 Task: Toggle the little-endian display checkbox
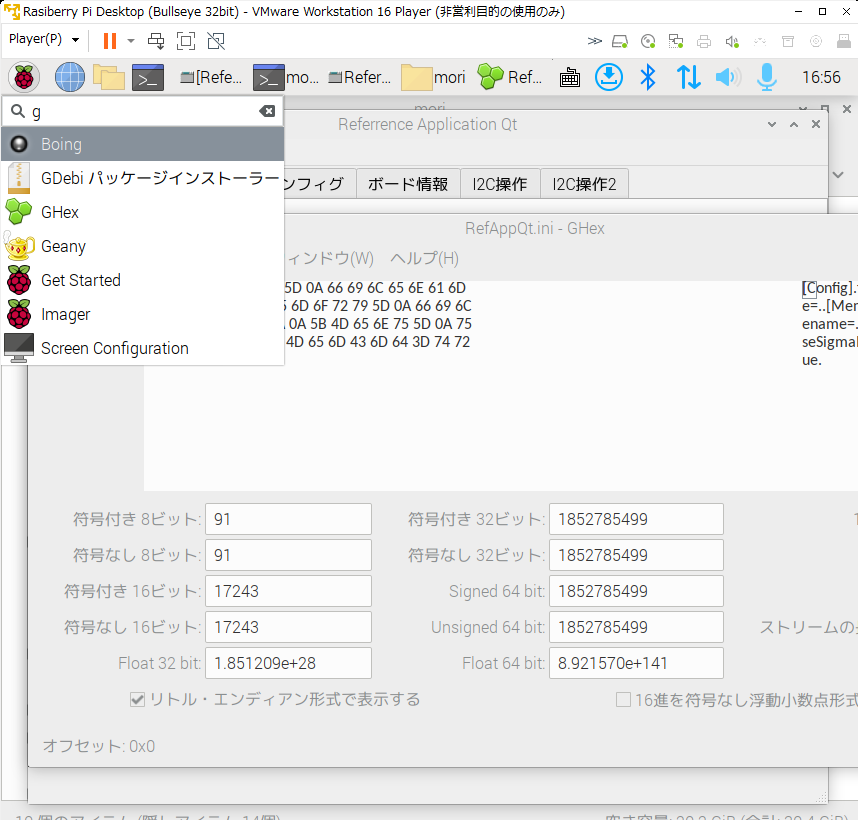pos(137,700)
